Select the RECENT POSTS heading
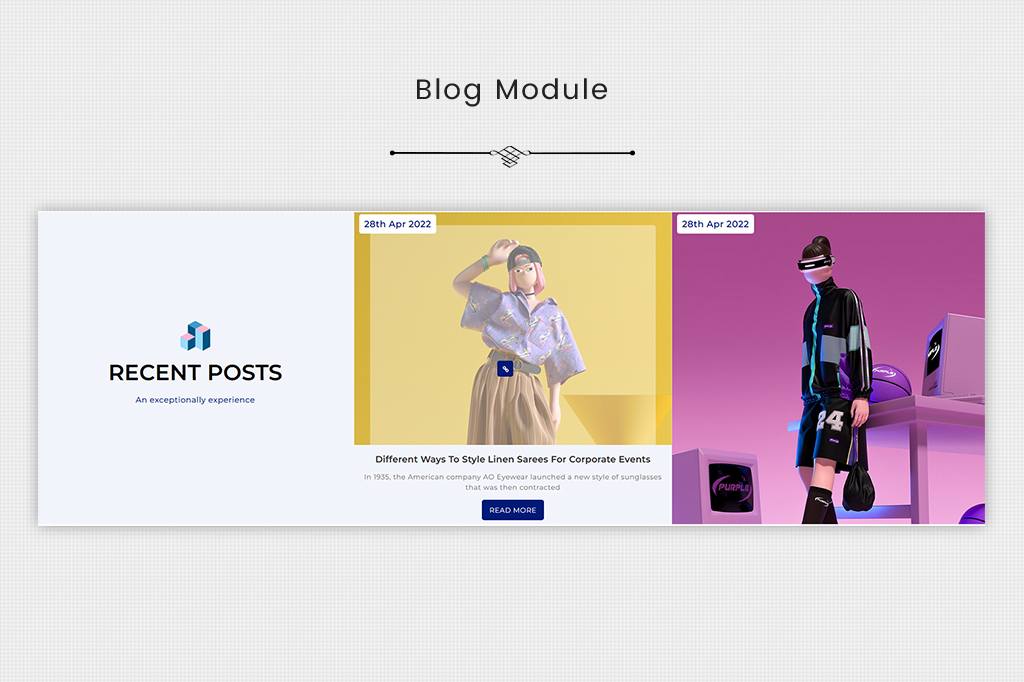Viewport: 1024px width, 682px height. tap(196, 373)
